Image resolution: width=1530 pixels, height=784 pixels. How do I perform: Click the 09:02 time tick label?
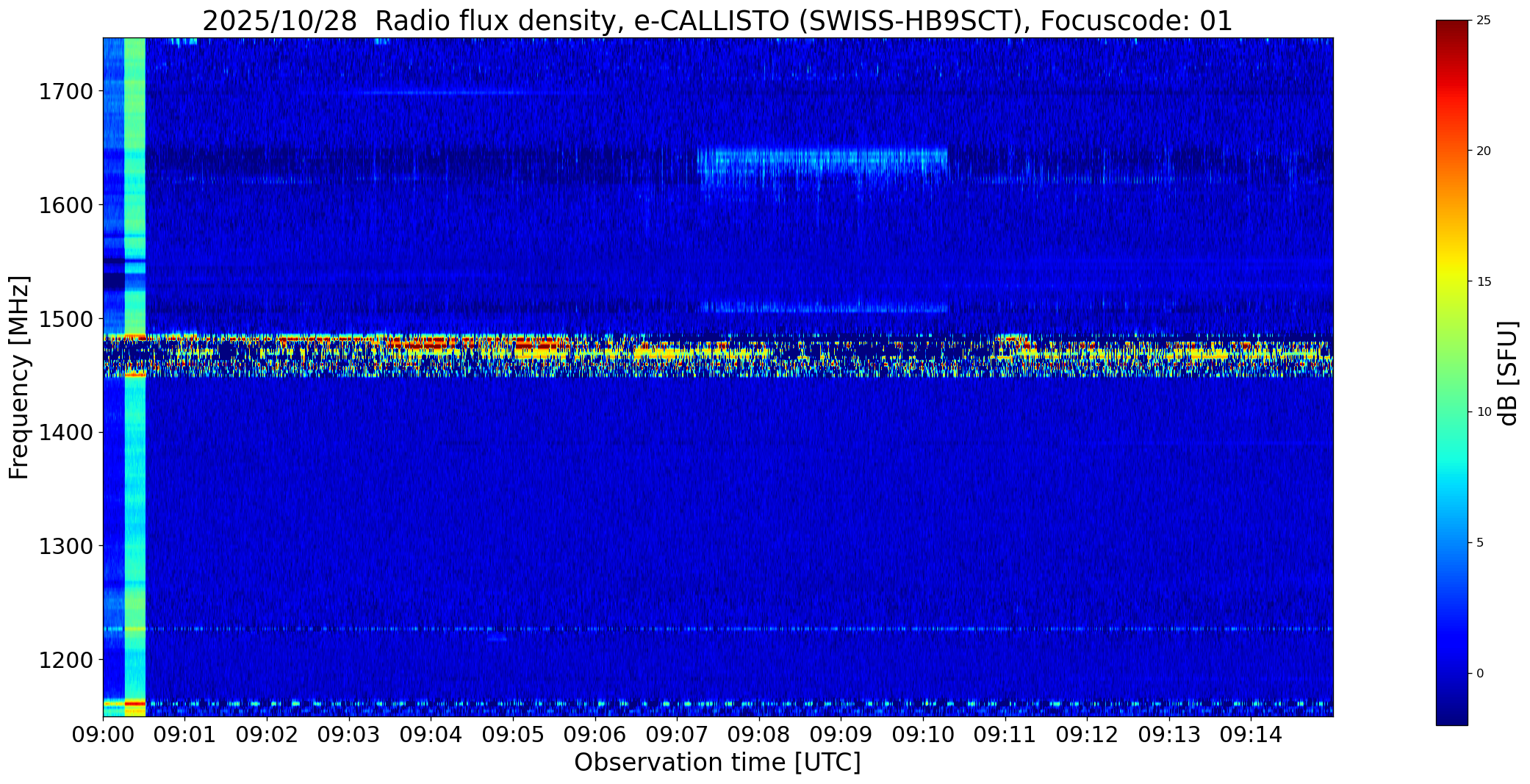pos(267,734)
